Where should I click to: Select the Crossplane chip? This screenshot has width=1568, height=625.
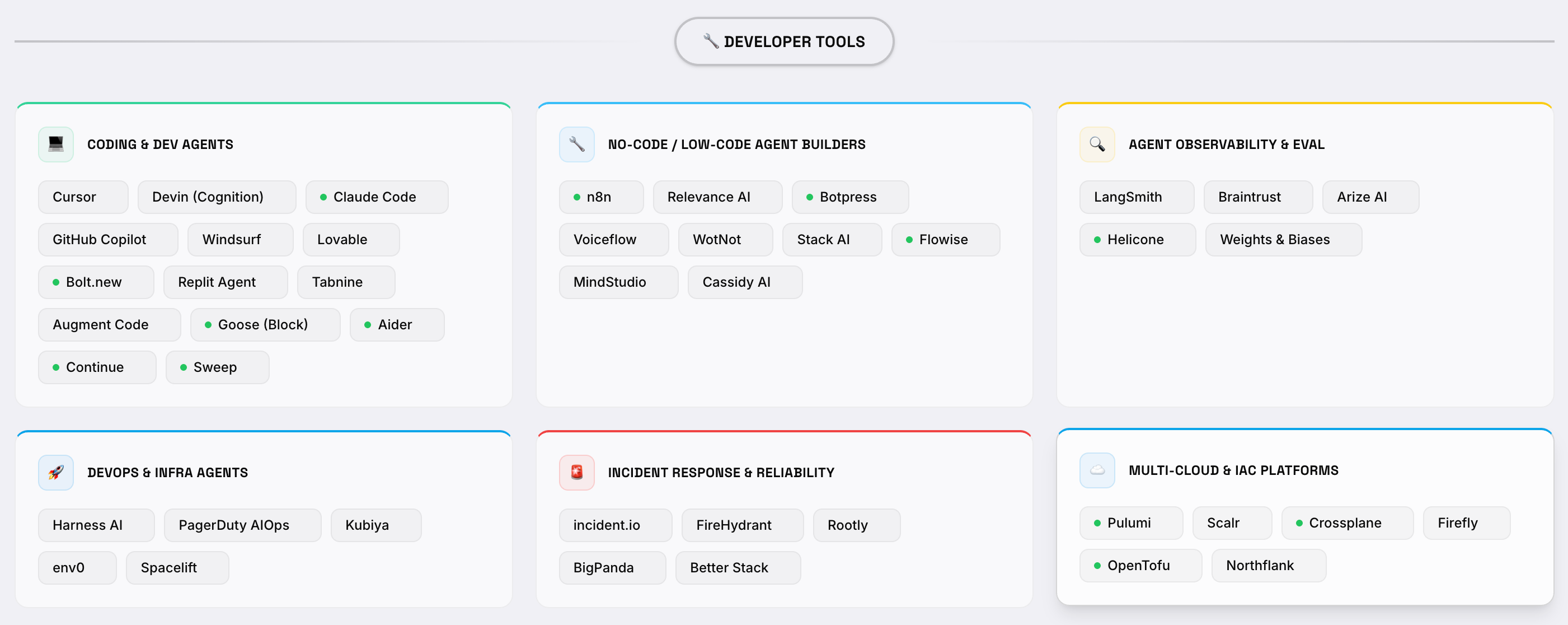1346,523
